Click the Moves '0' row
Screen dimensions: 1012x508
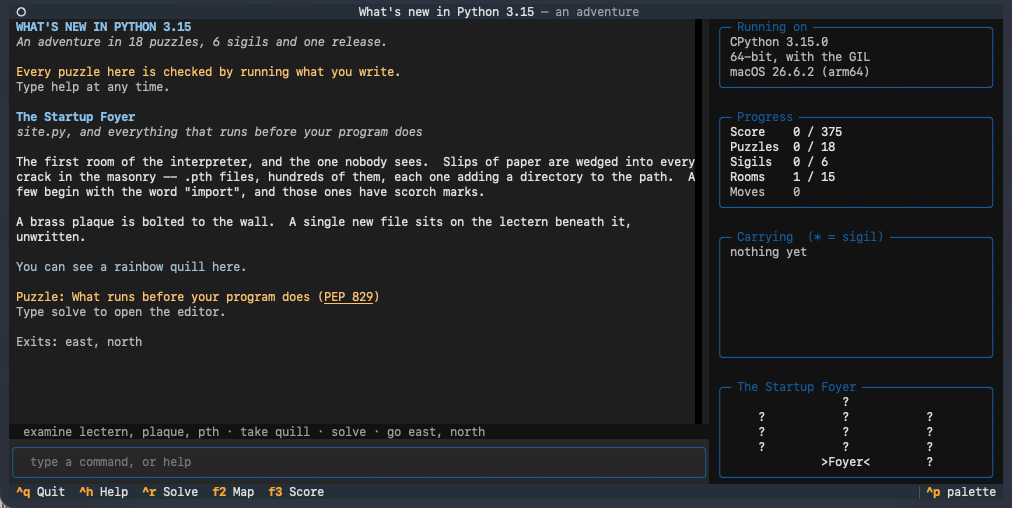765,192
